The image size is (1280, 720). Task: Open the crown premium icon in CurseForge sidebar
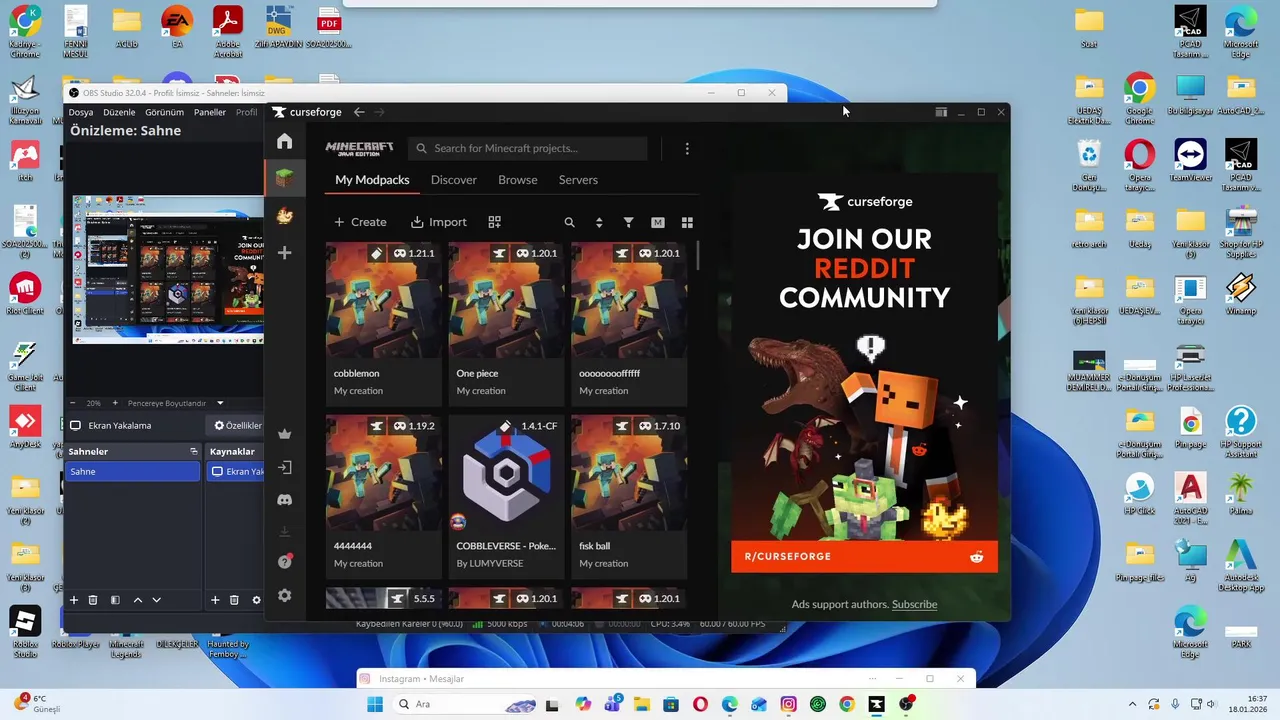(x=285, y=434)
